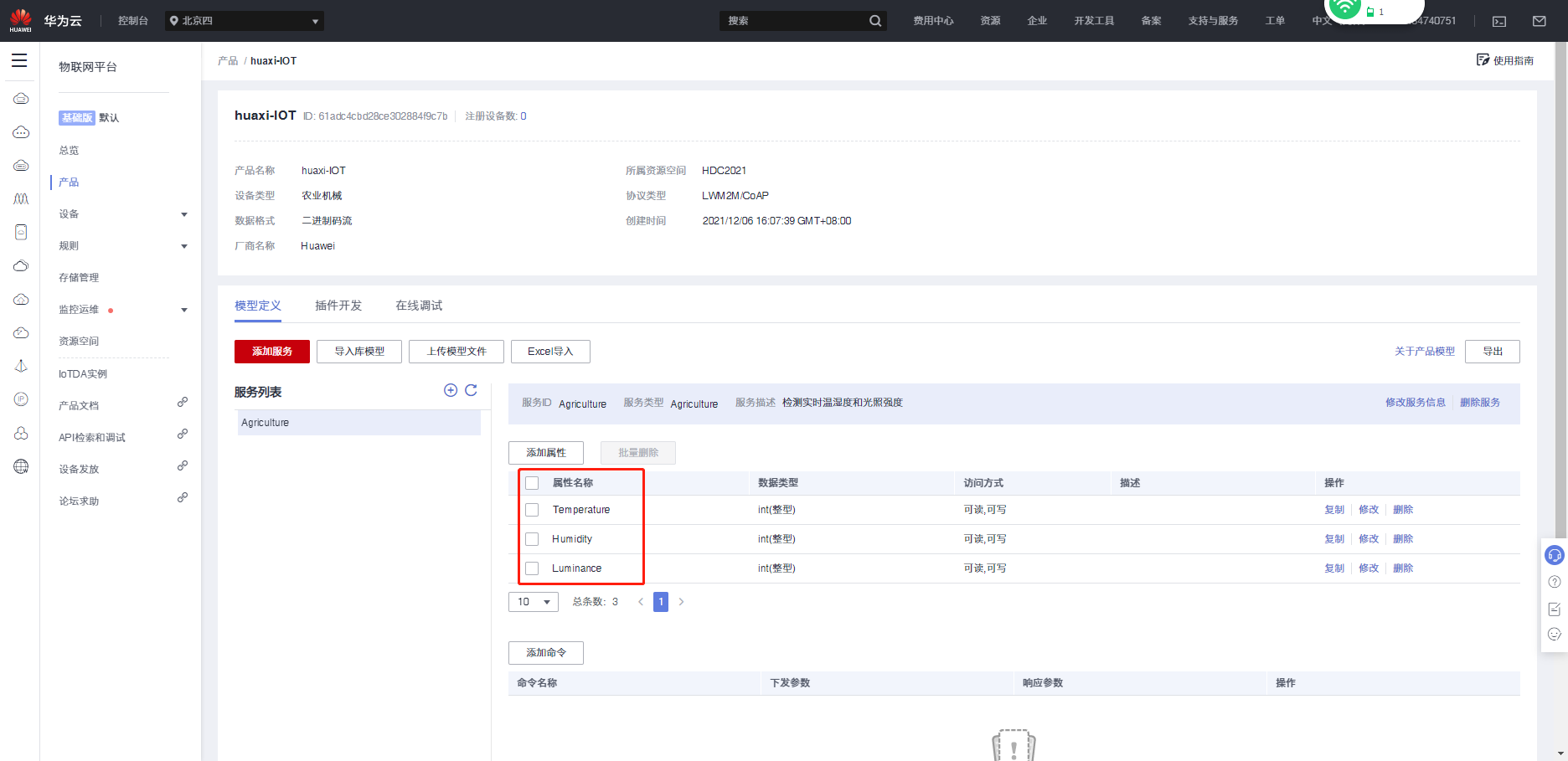Click the link icon beside 设备发放
The image size is (1568, 761).
point(183,466)
